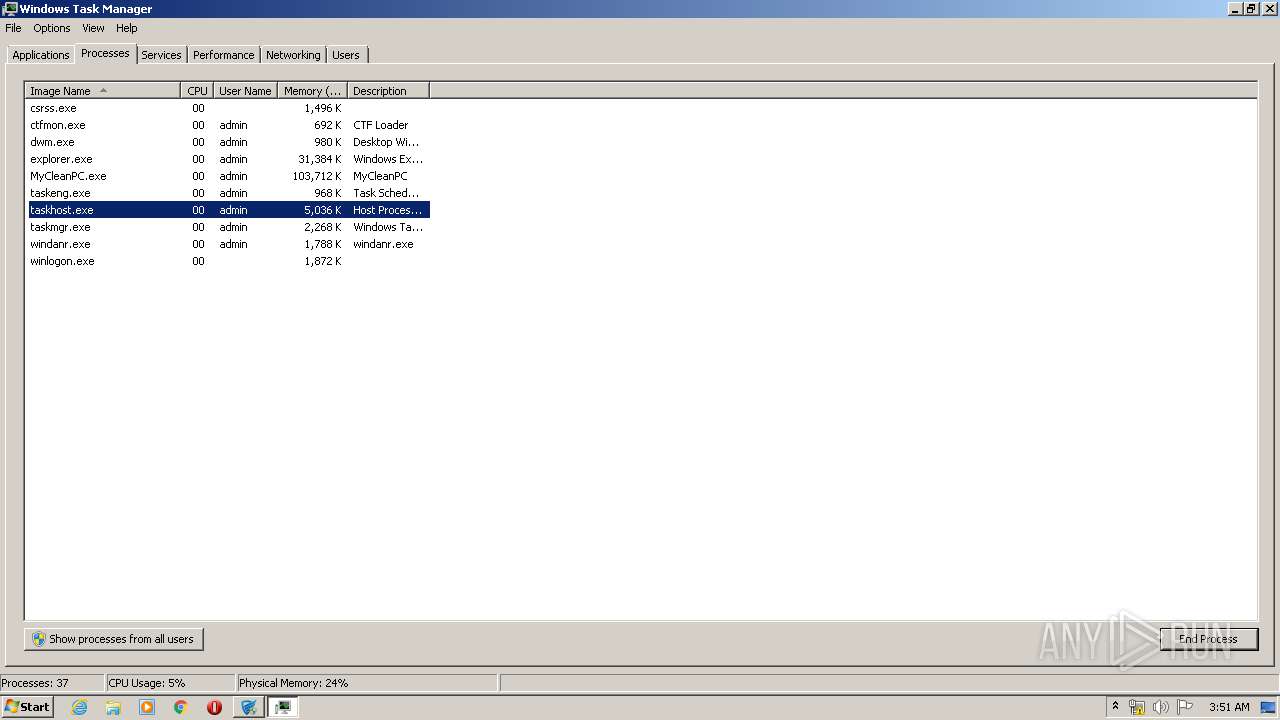Minimize the Task Manager window

(x=1235, y=9)
